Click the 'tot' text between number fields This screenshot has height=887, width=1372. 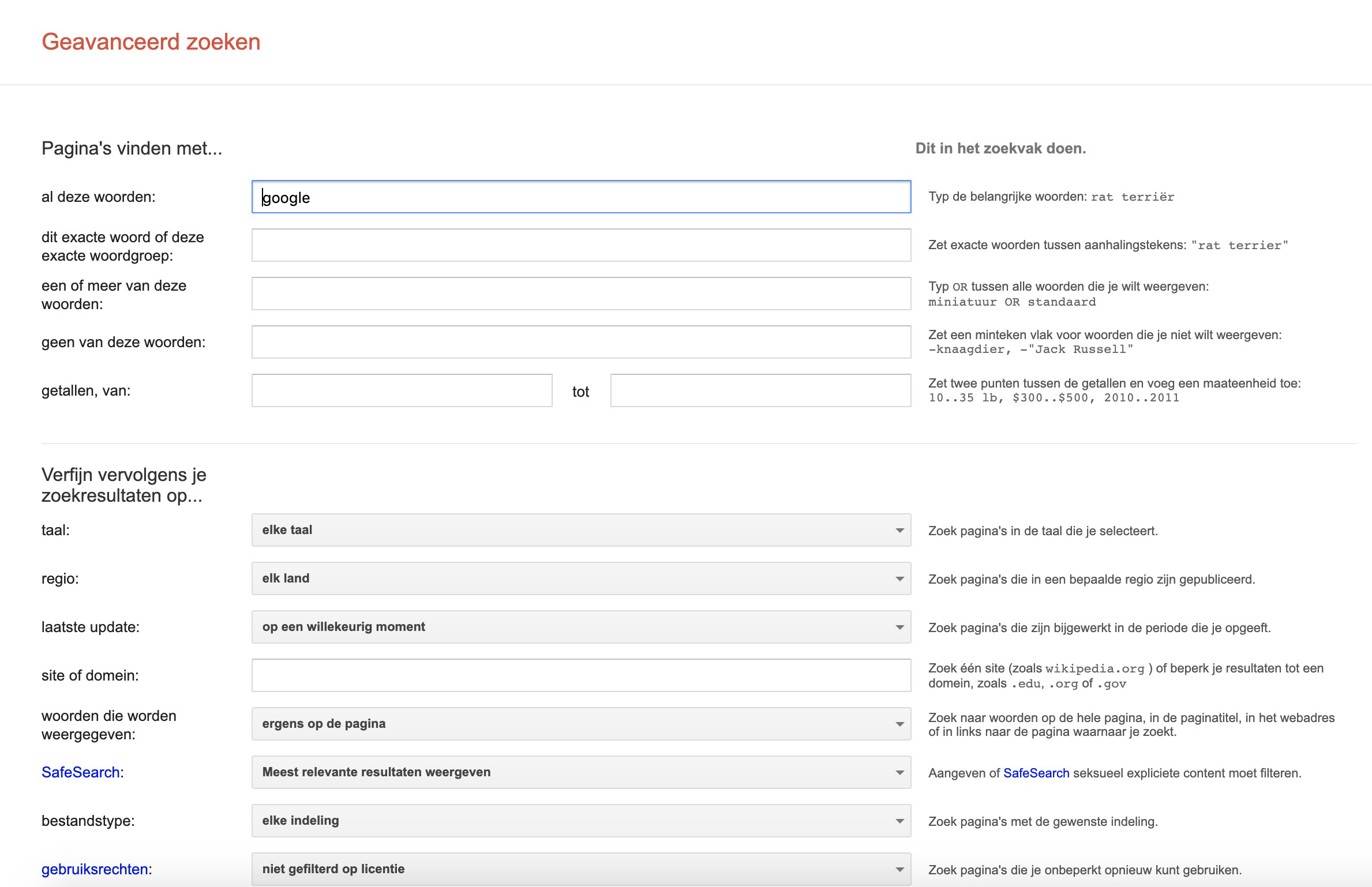pos(580,392)
